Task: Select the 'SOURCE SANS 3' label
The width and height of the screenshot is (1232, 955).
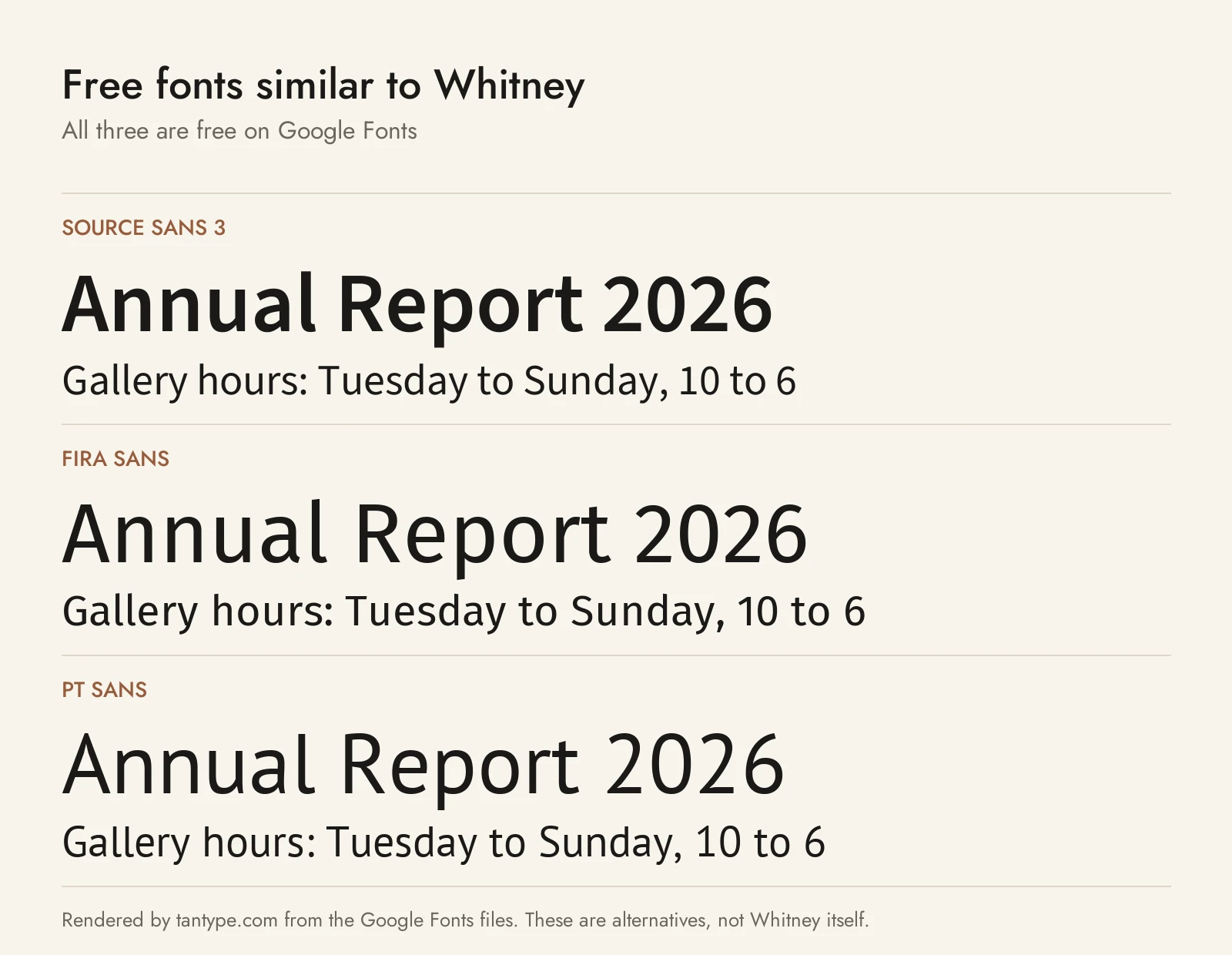Action: click(144, 227)
